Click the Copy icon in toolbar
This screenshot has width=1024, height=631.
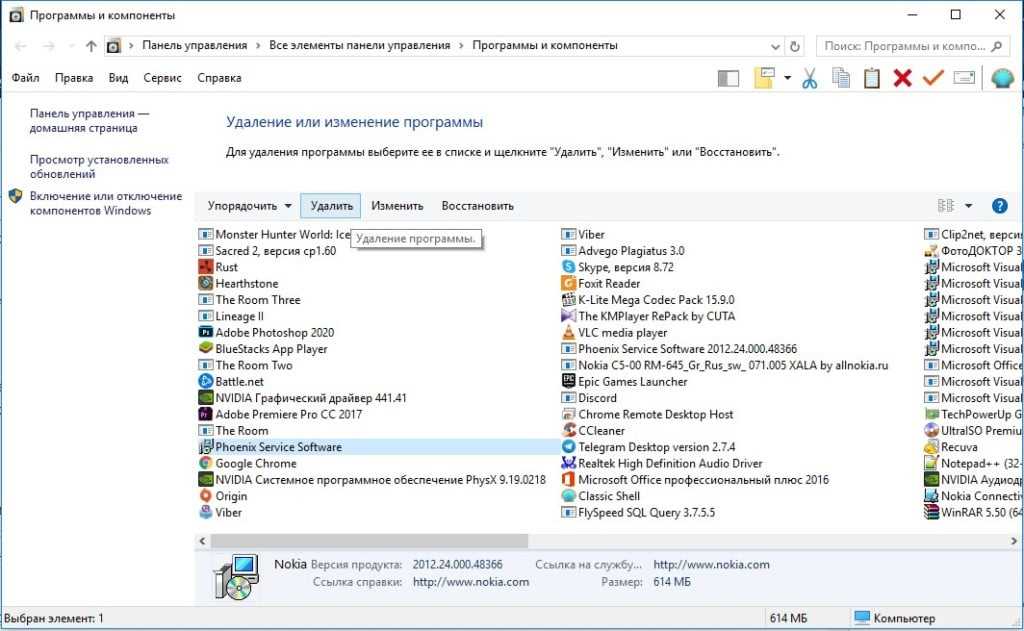[x=840, y=78]
